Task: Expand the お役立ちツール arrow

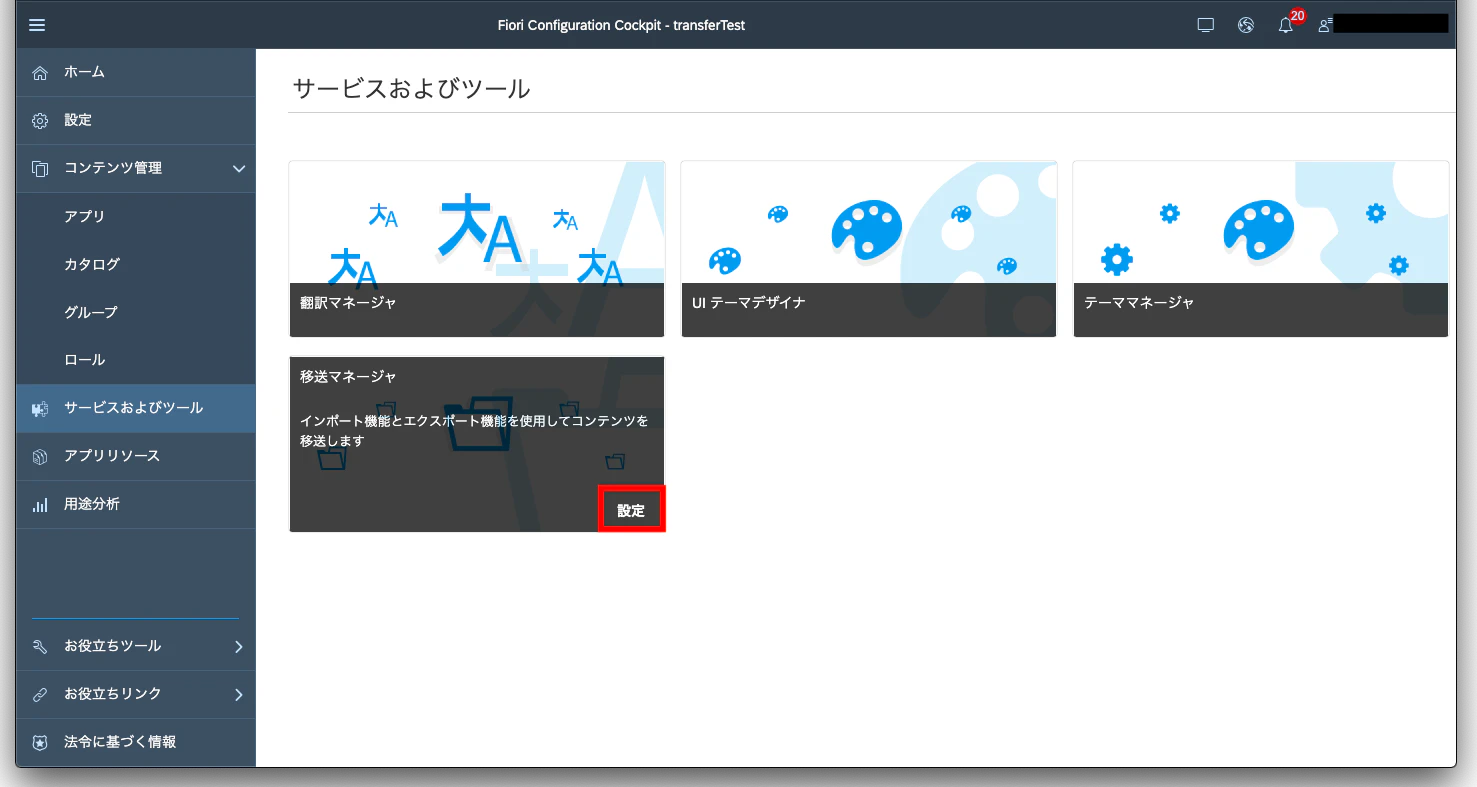Action: [238, 647]
